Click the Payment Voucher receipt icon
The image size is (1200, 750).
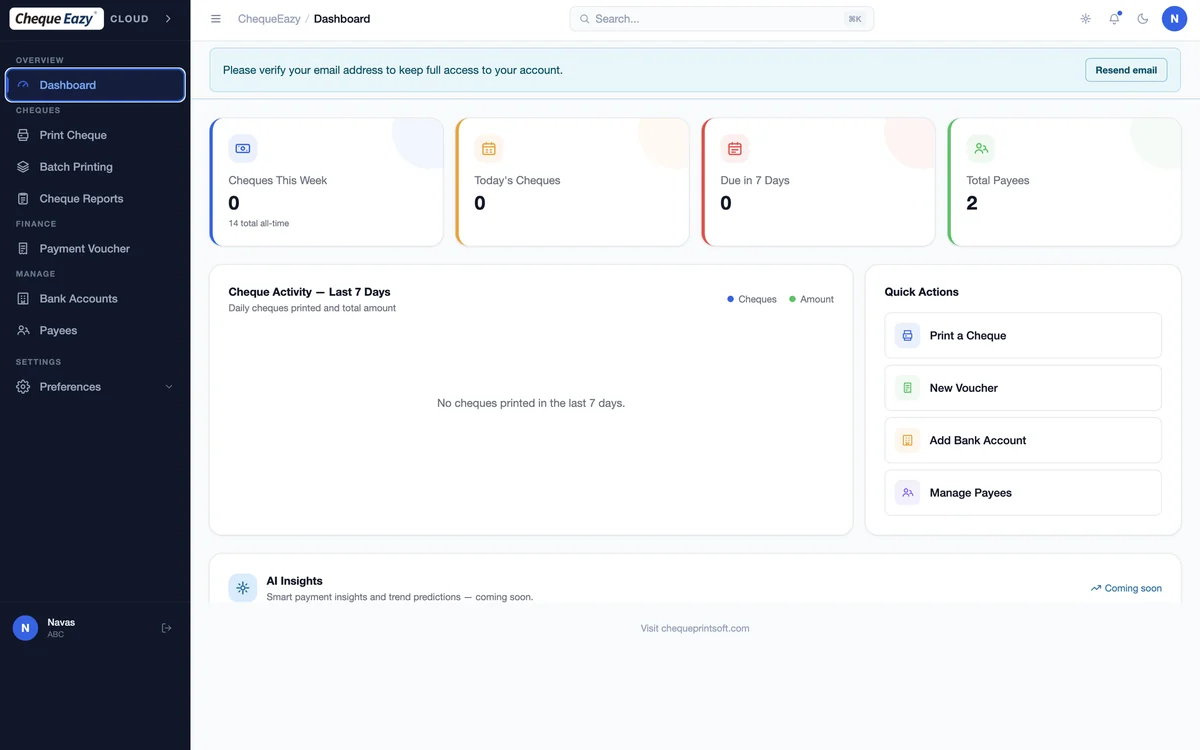click(x=23, y=249)
